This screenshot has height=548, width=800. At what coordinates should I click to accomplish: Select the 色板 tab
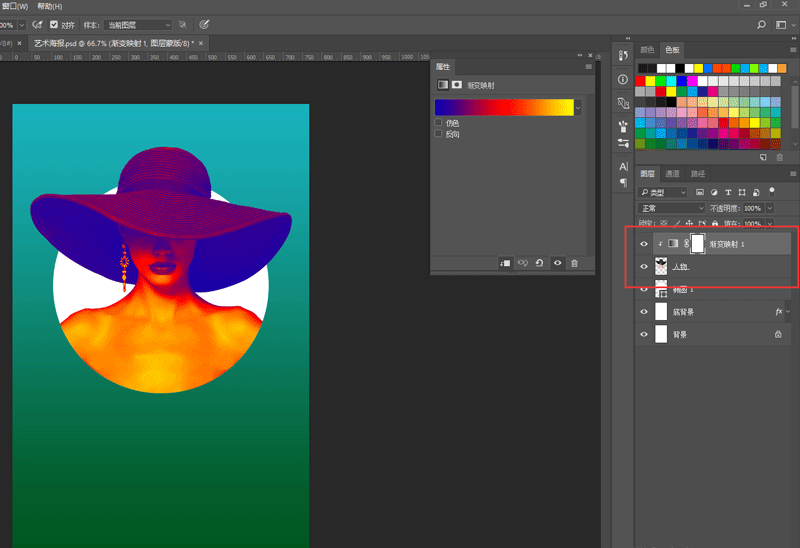(672, 49)
